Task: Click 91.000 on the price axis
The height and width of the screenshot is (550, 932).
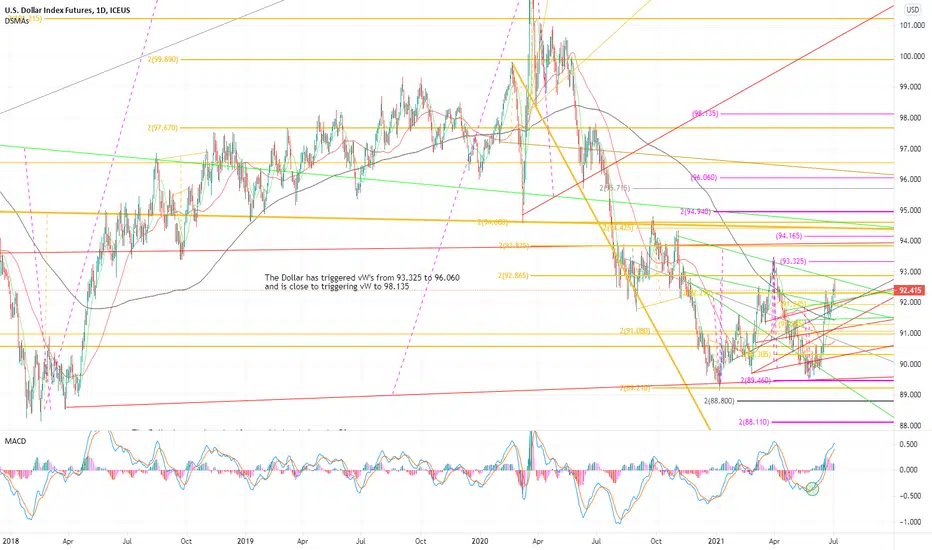Action: [x=911, y=334]
